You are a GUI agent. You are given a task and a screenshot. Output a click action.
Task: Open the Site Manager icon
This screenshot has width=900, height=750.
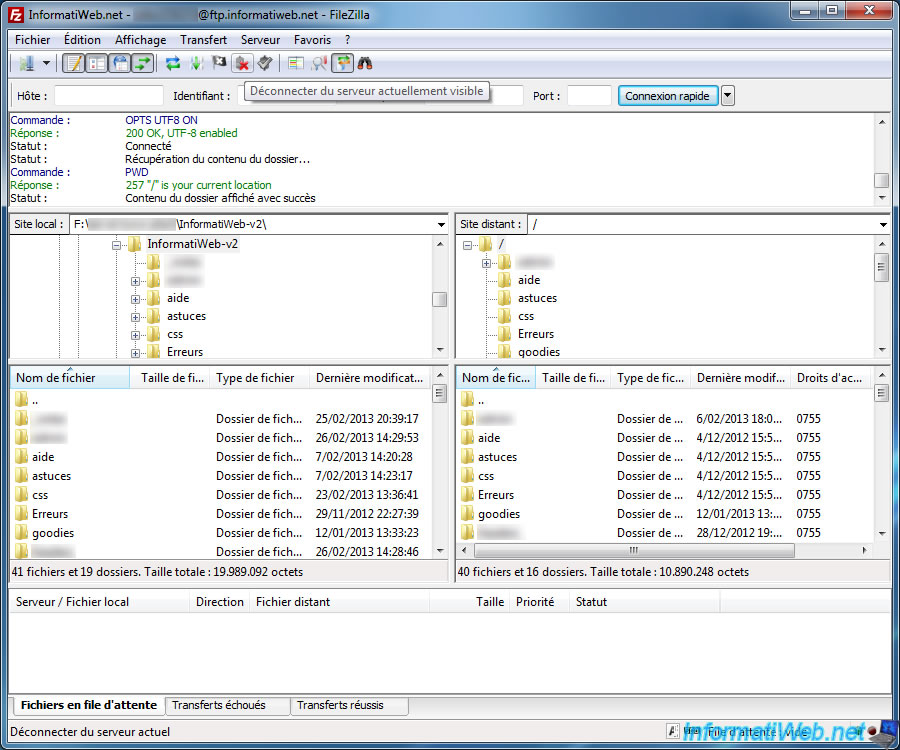coord(26,63)
